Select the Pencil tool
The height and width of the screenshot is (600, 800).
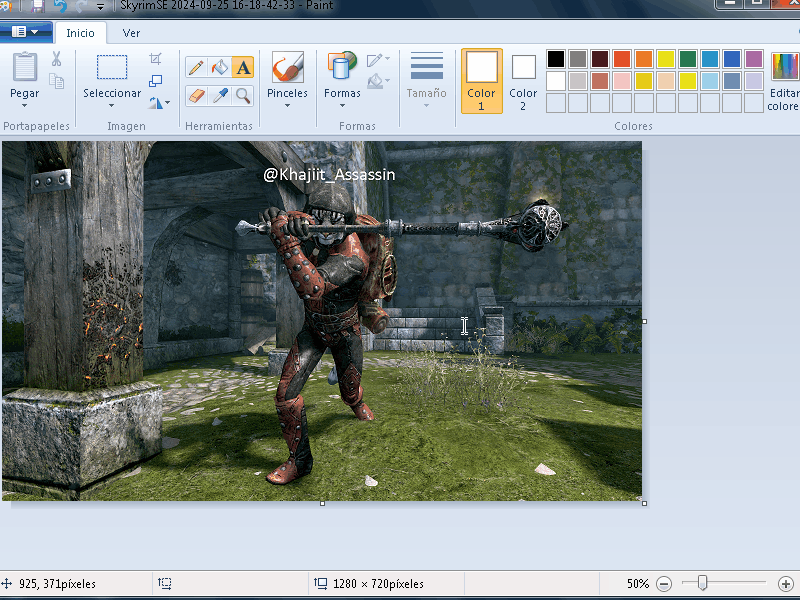point(196,67)
